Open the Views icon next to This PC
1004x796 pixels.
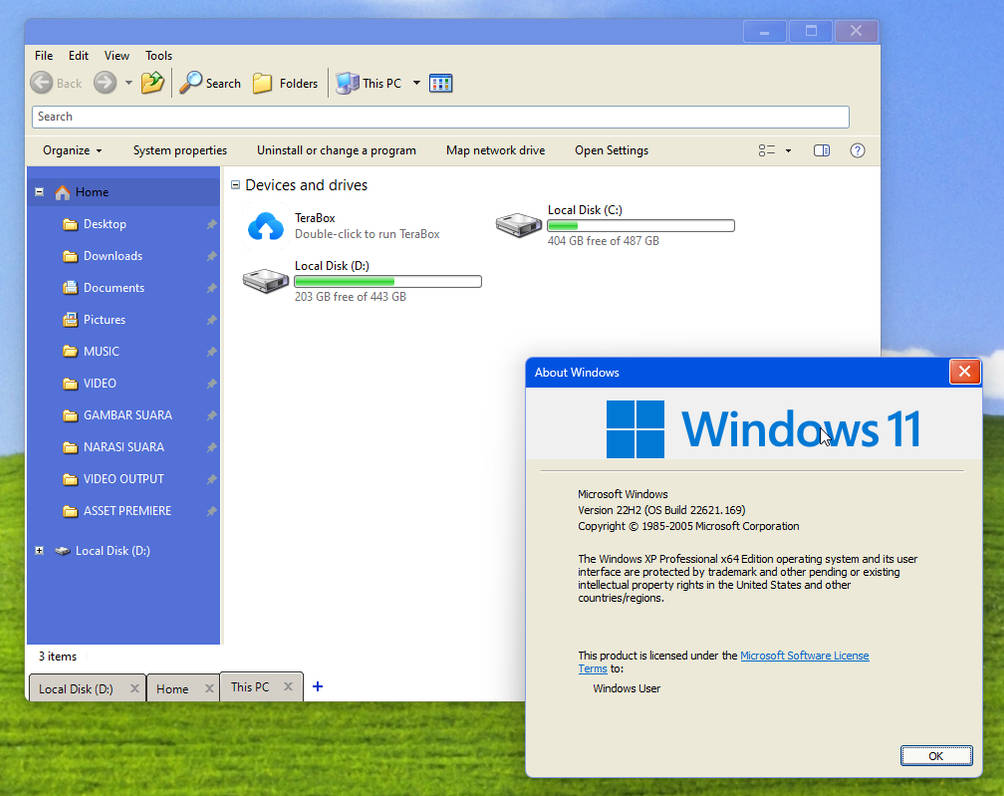[440, 83]
